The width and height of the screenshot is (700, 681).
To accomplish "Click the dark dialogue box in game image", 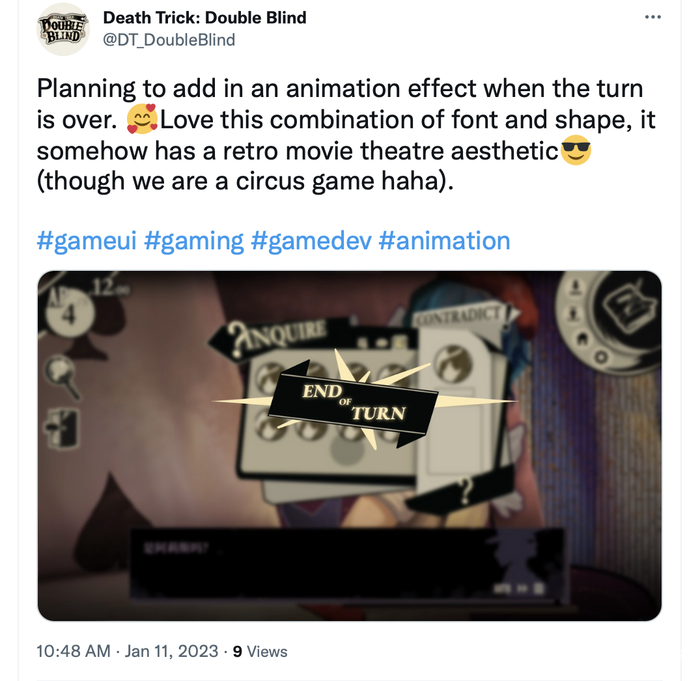I will [x=348, y=565].
